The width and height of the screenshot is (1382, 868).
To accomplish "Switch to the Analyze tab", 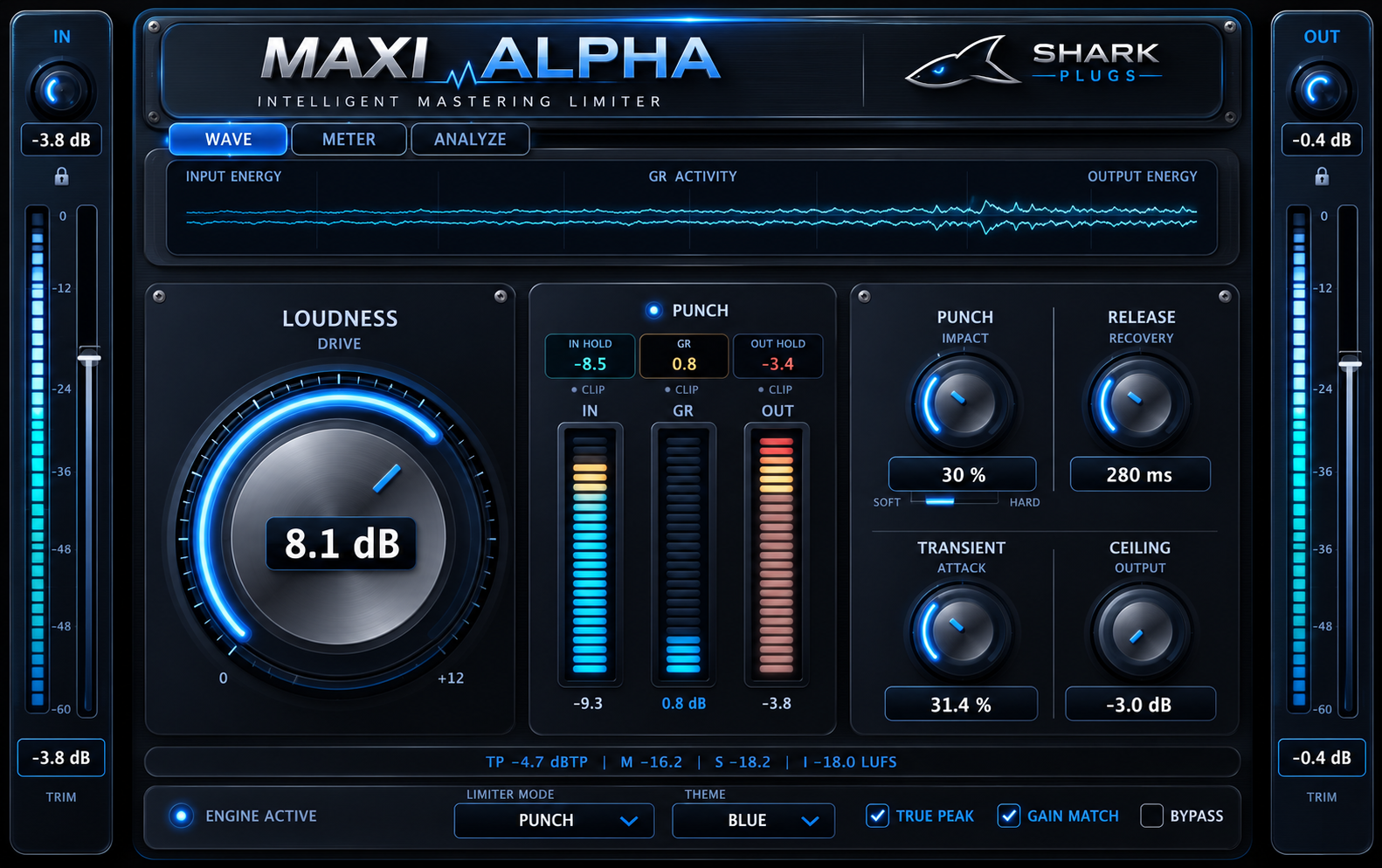I will tap(470, 139).
